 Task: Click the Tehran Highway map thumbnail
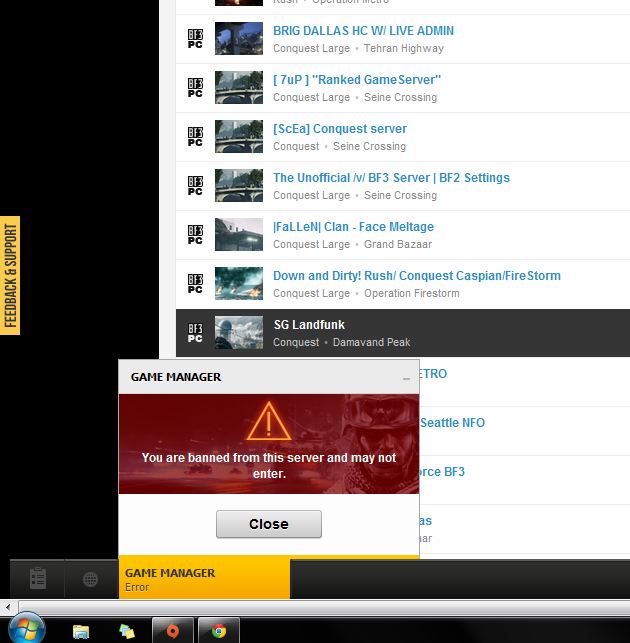(239, 38)
